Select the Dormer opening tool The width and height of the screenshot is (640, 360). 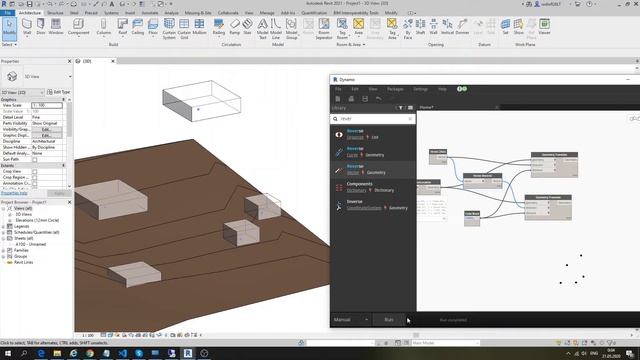tap(462, 27)
